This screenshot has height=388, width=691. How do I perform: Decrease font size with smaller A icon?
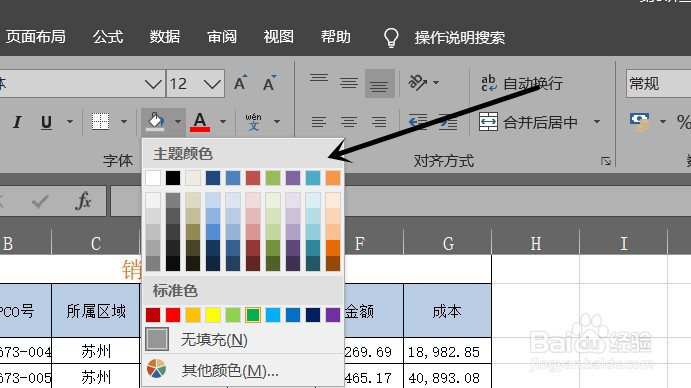click(269, 82)
